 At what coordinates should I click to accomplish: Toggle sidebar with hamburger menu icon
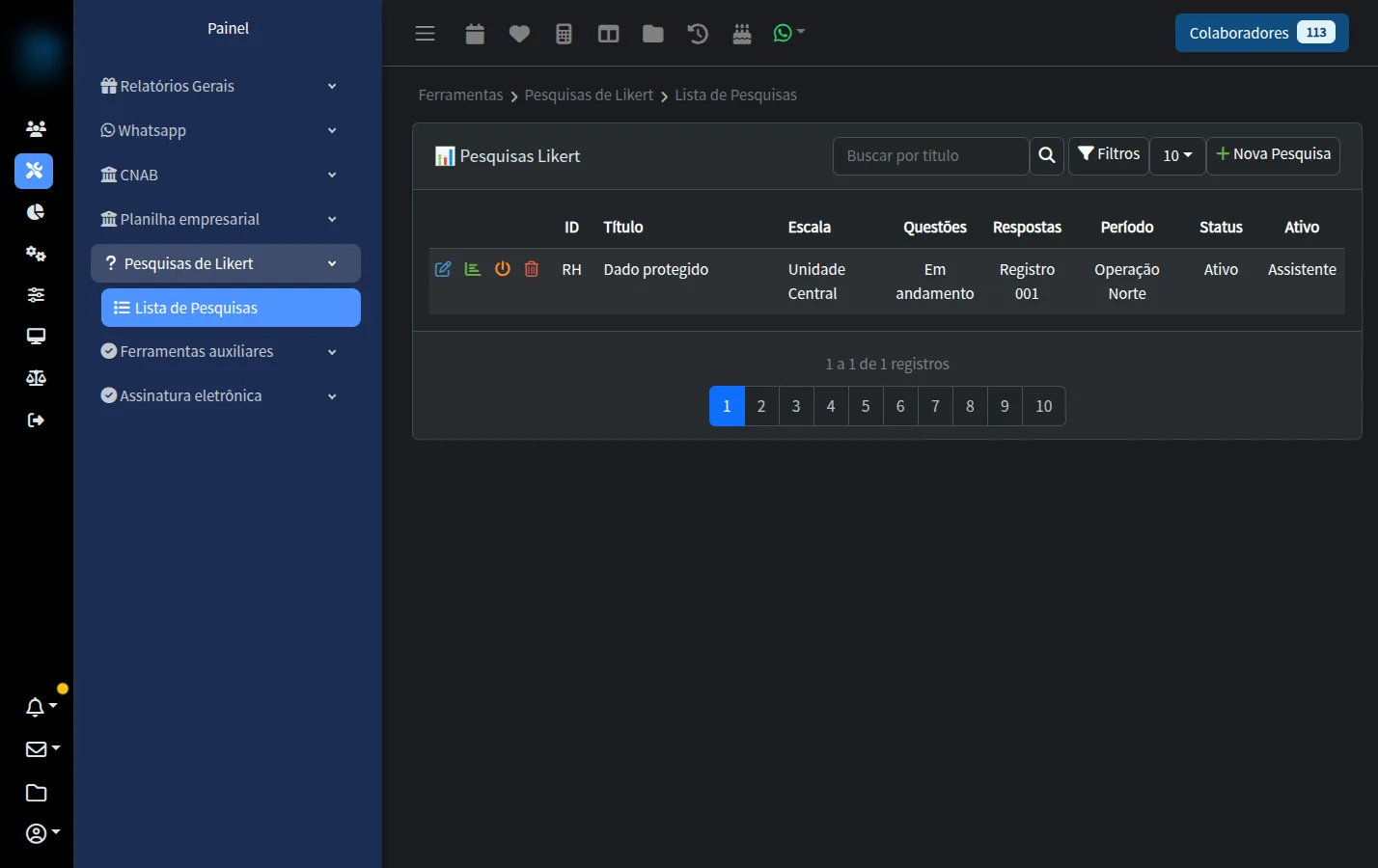[x=425, y=34]
